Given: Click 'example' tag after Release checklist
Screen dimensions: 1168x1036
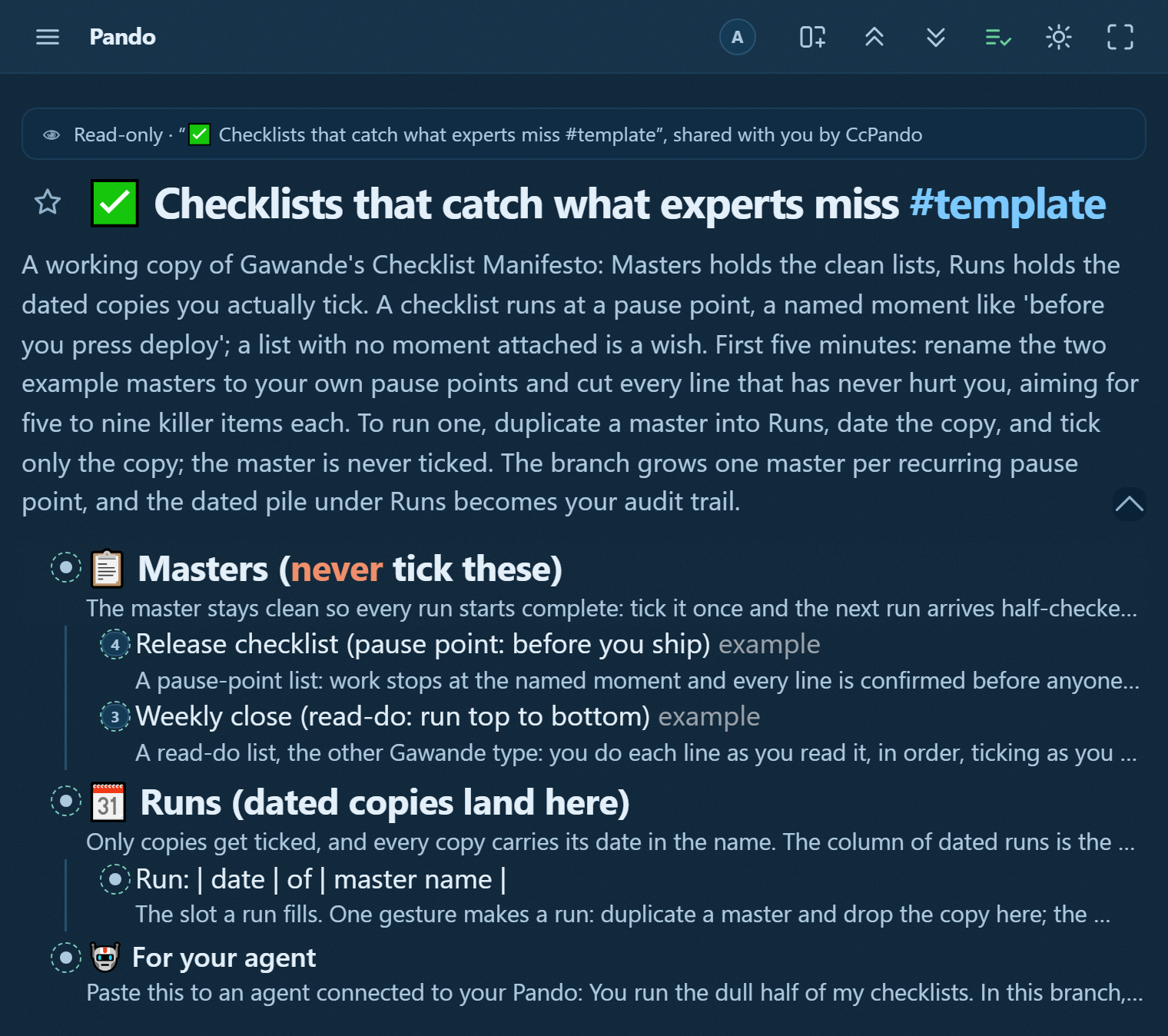Looking at the screenshot, I should click(x=769, y=644).
